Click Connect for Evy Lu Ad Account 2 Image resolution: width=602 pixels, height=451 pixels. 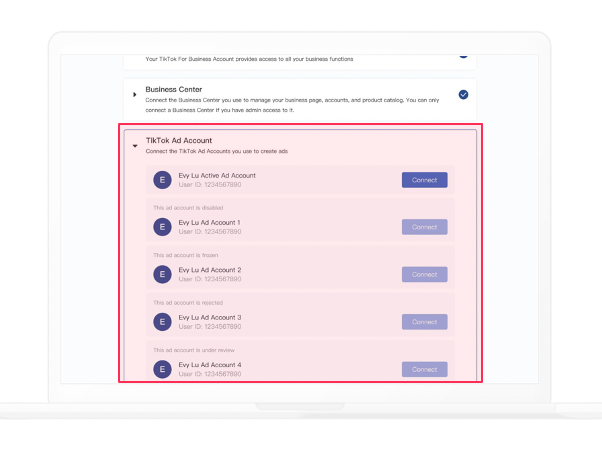[425, 274]
